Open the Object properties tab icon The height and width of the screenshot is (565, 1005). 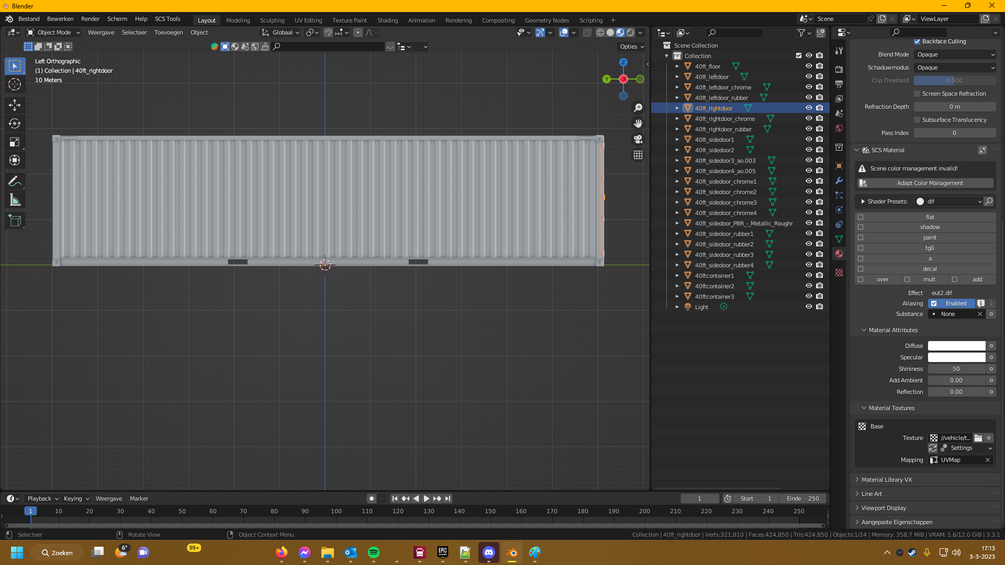pos(839,165)
